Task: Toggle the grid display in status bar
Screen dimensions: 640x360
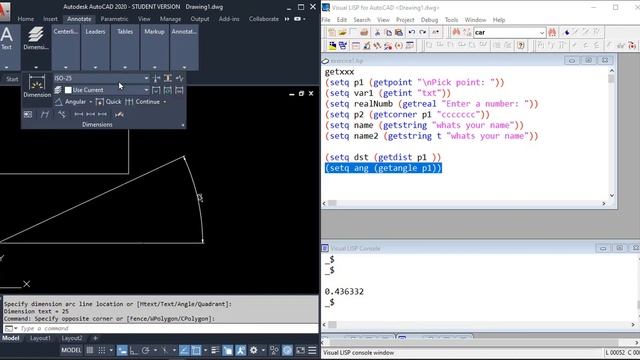Action: tap(90, 350)
